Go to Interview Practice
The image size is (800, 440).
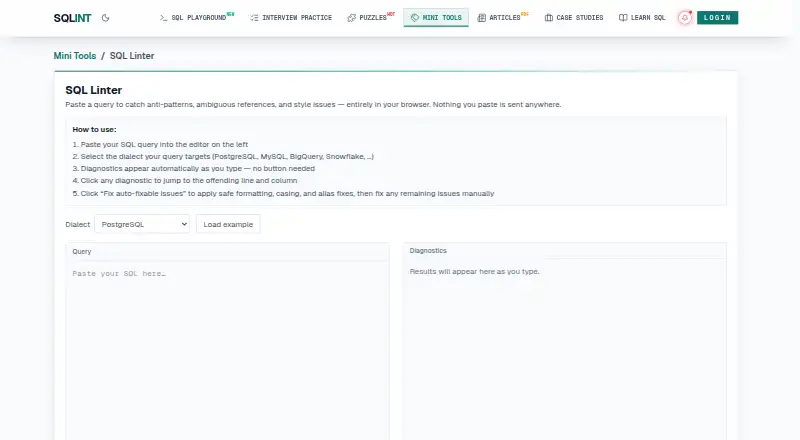coord(291,18)
